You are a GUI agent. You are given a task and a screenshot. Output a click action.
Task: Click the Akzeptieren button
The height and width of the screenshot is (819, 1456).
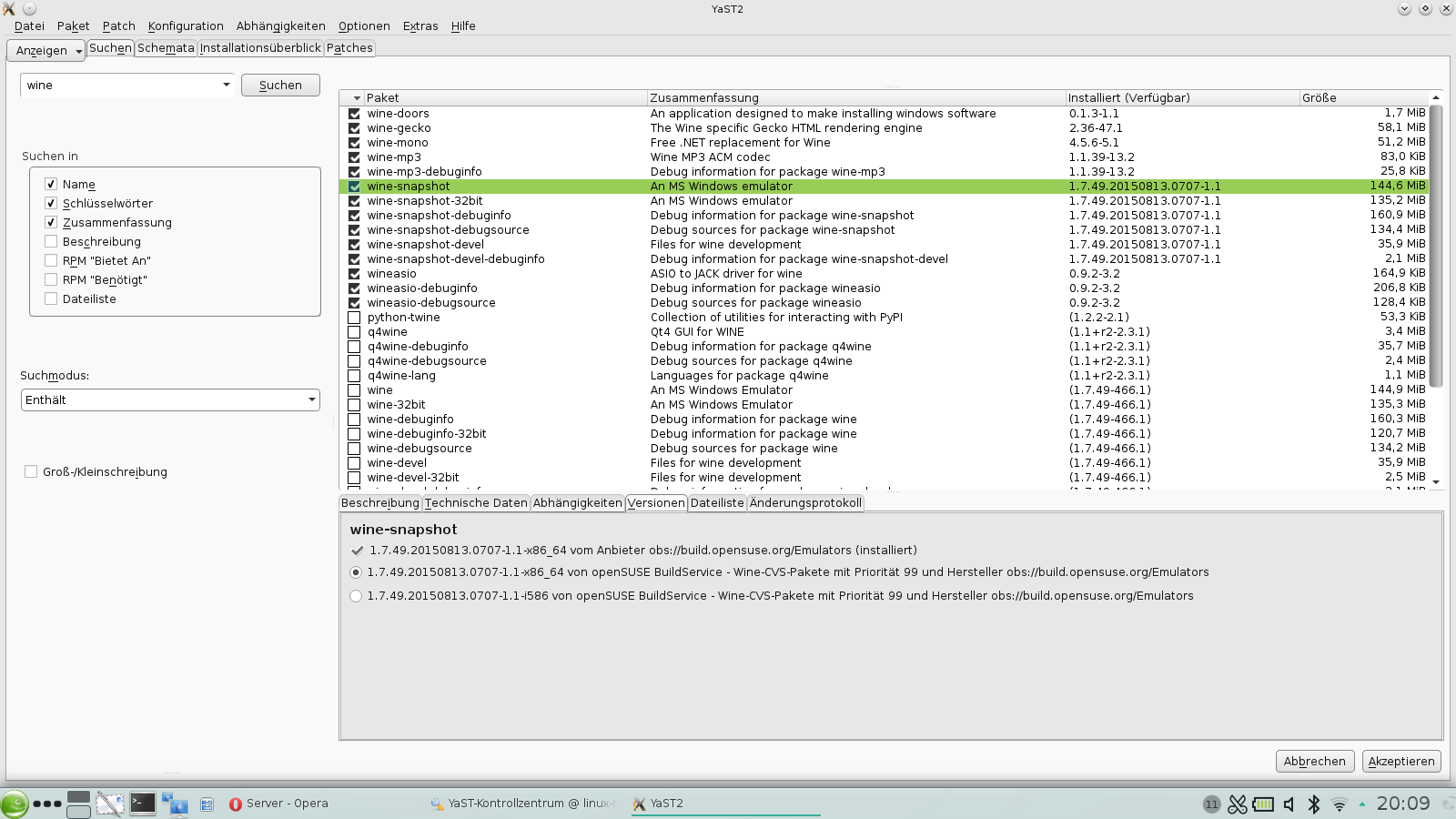click(1401, 761)
